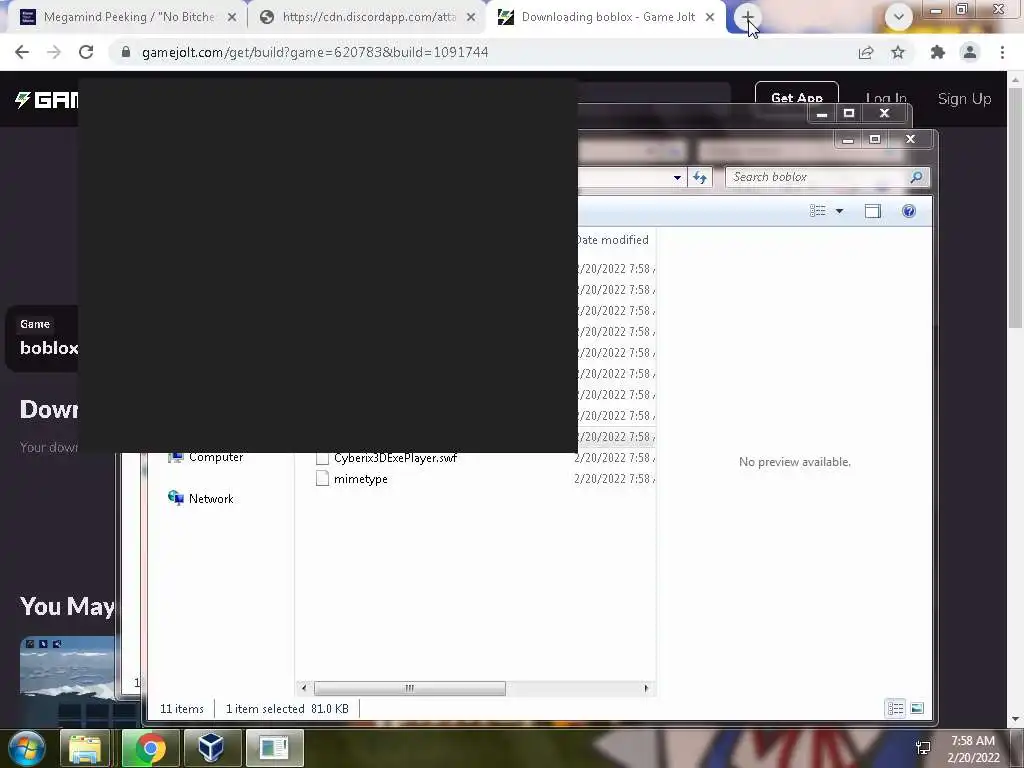Go back to the previous page

[22, 52]
